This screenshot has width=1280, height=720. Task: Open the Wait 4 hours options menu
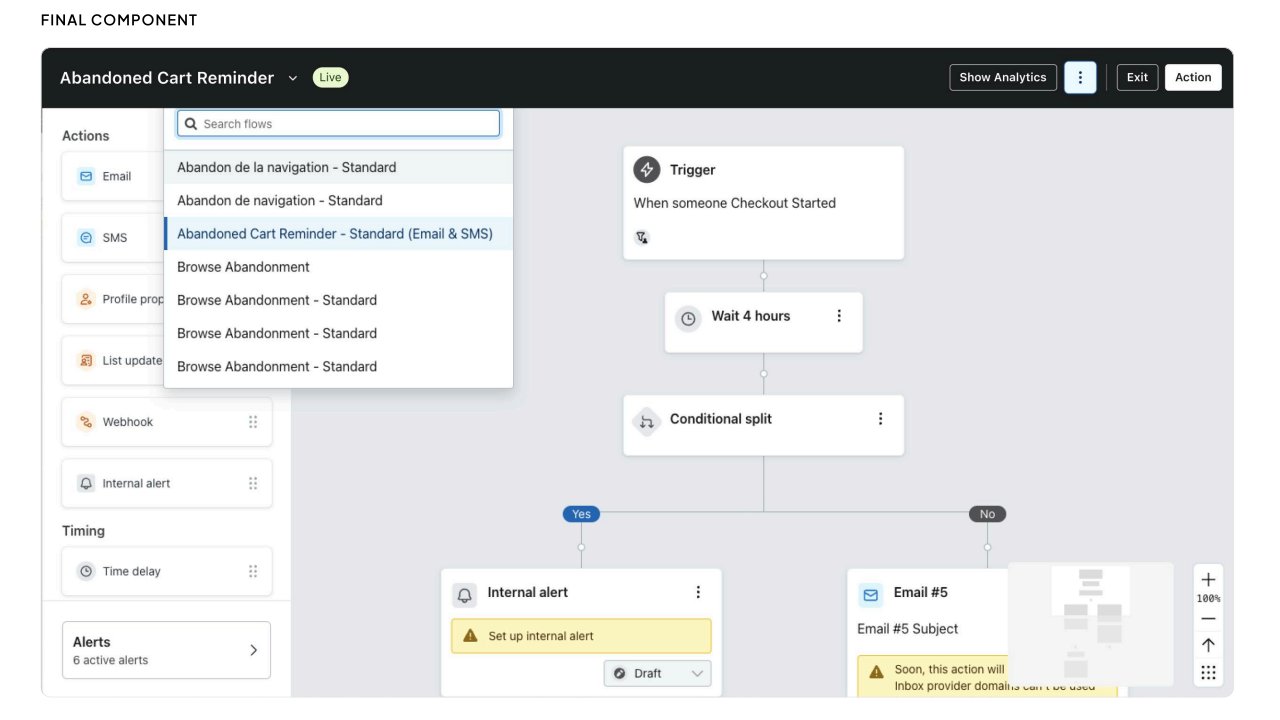[x=839, y=316]
